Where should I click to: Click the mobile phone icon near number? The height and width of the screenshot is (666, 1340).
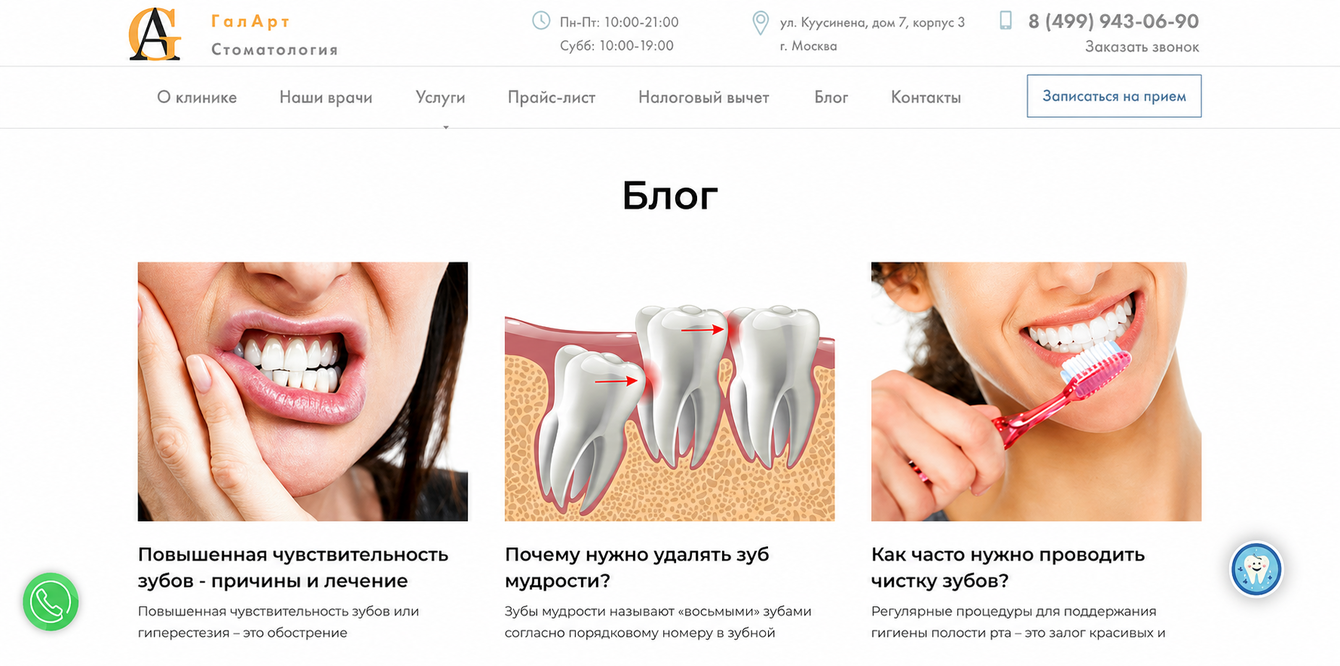pyautogui.click(x=1006, y=21)
